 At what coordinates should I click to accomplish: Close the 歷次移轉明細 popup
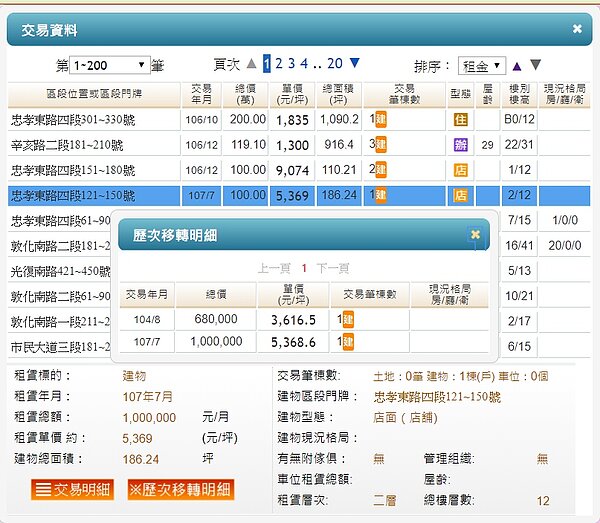pos(475,234)
